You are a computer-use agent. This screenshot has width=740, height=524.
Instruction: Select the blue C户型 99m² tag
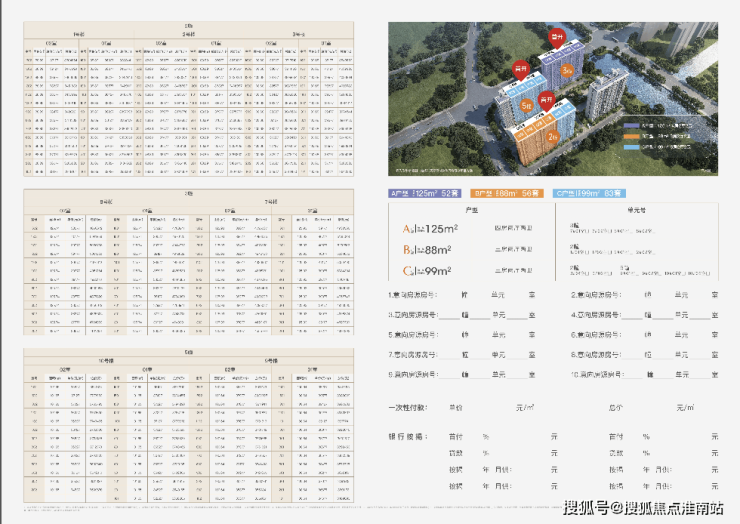coord(589,193)
